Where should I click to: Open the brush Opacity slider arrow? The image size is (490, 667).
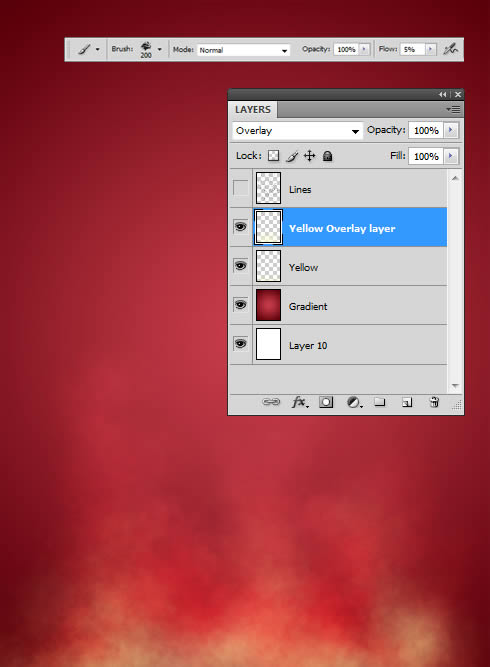click(x=364, y=49)
